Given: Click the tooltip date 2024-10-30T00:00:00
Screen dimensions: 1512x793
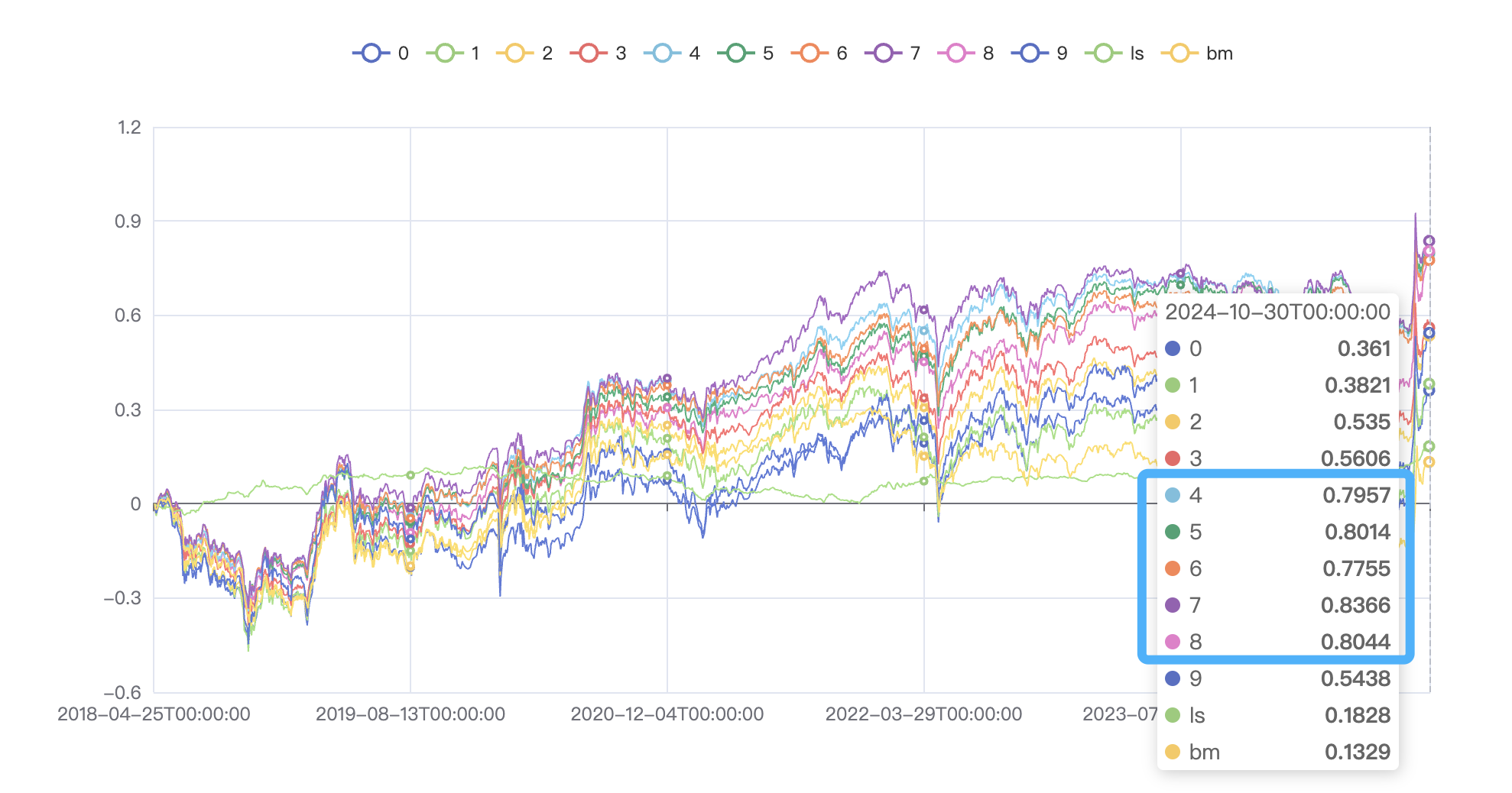Looking at the screenshot, I should (1277, 312).
